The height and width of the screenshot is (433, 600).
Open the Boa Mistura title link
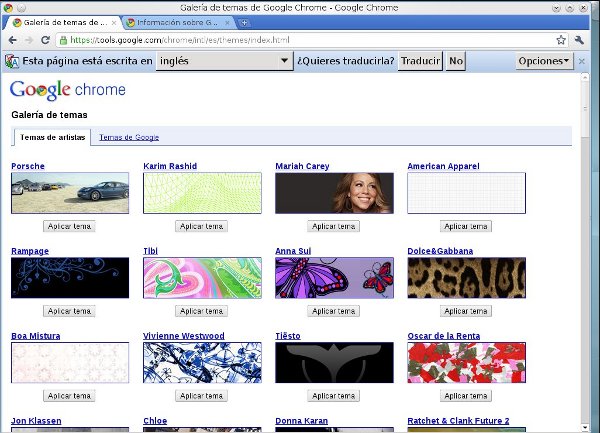[x=36, y=336]
